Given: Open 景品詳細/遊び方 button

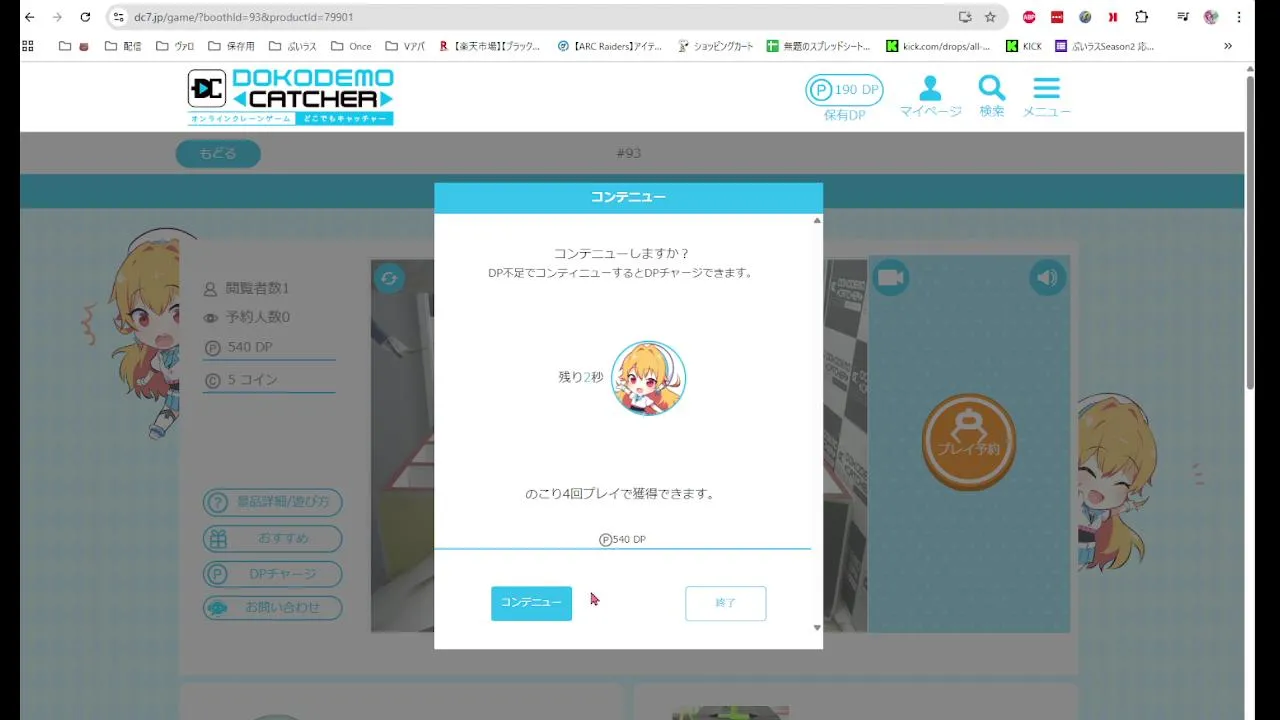Looking at the screenshot, I should point(272,502).
